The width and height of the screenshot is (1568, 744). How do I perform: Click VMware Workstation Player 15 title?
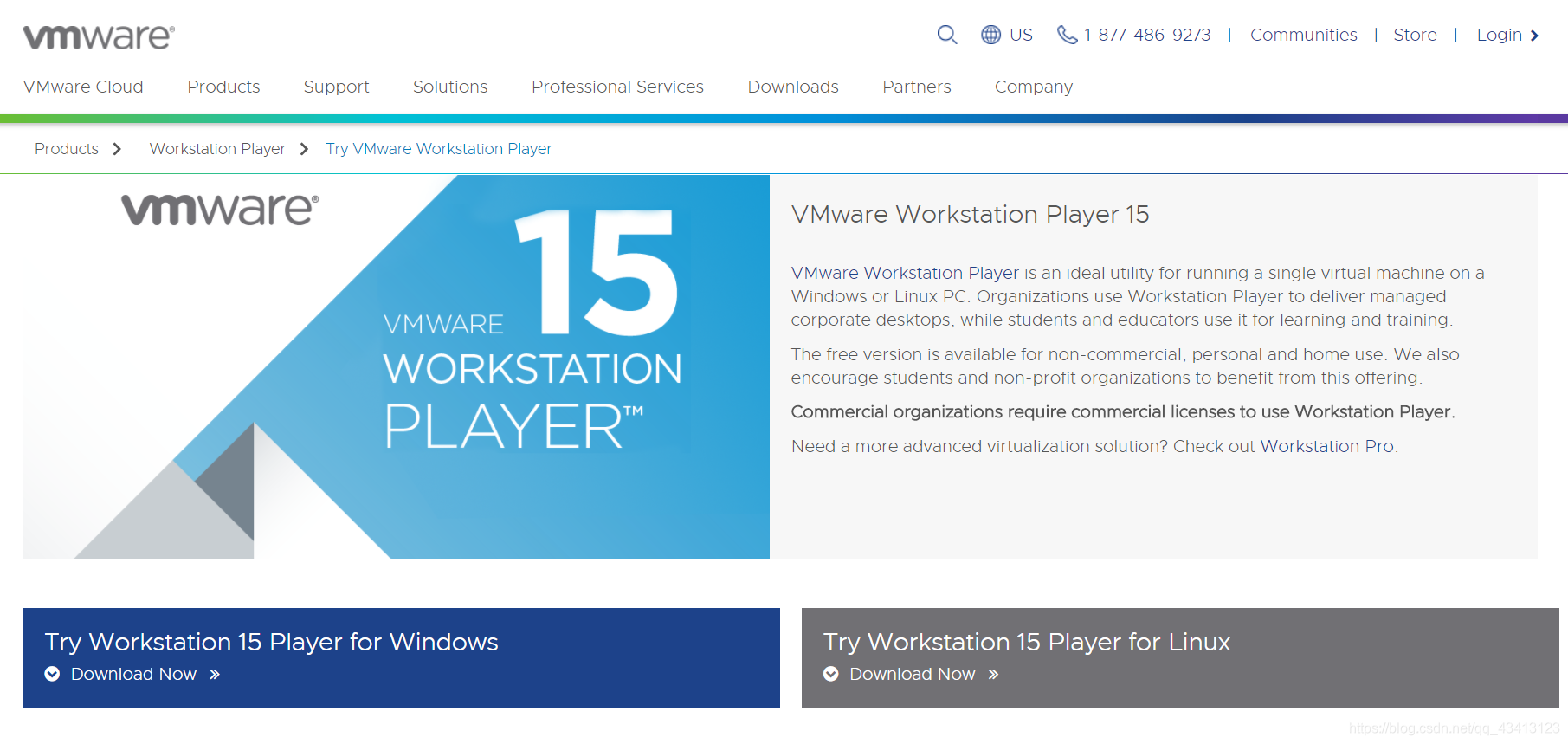pos(970,214)
